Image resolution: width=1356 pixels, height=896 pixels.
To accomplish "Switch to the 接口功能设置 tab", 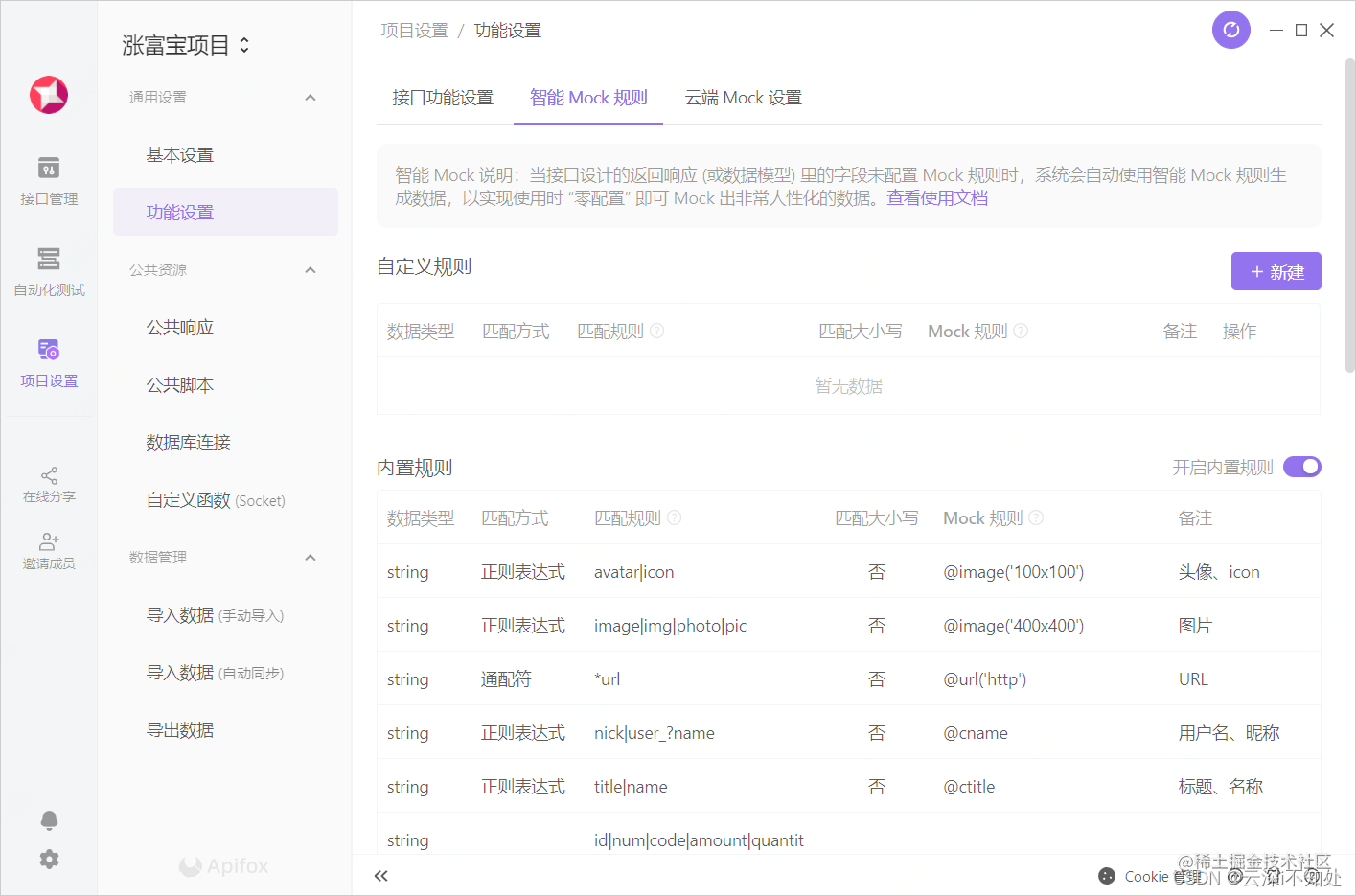I will click(443, 98).
